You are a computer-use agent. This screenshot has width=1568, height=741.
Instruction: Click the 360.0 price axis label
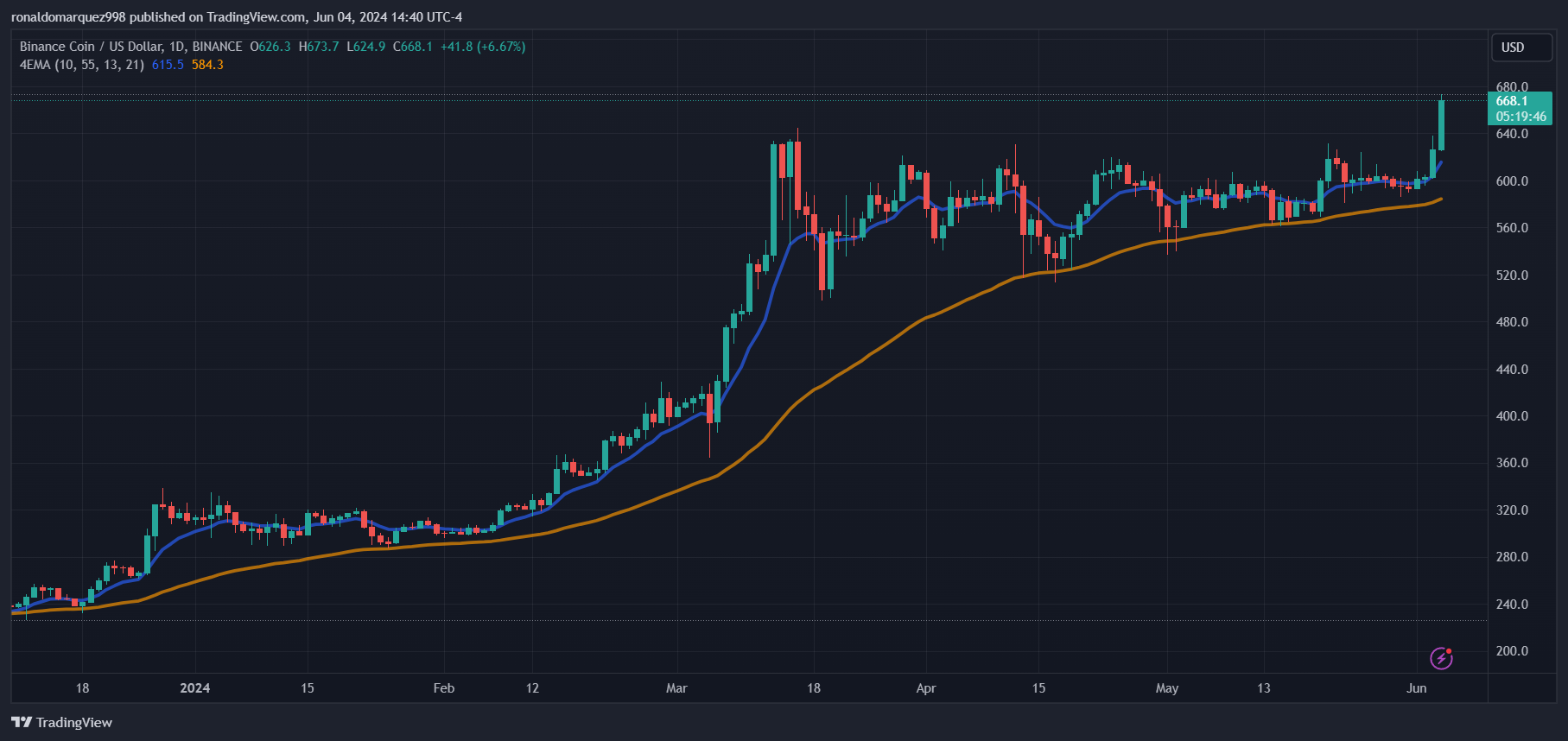(1512, 463)
